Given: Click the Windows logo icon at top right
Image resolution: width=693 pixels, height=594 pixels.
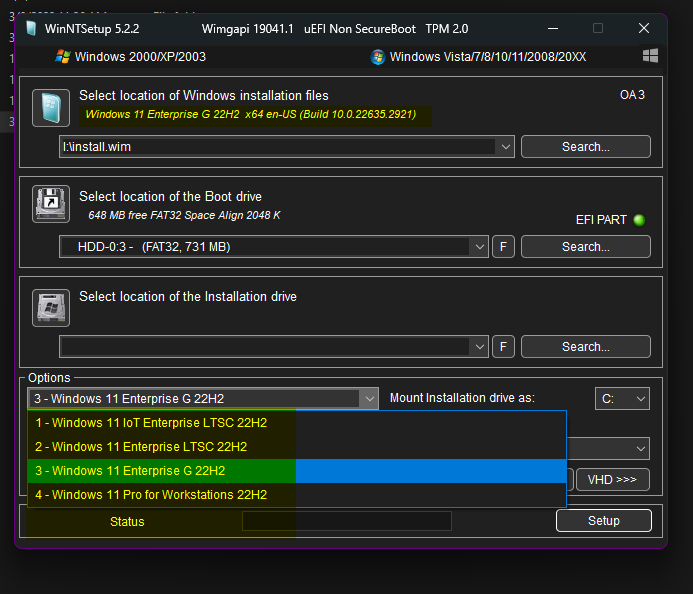Looking at the screenshot, I should coord(650,56).
